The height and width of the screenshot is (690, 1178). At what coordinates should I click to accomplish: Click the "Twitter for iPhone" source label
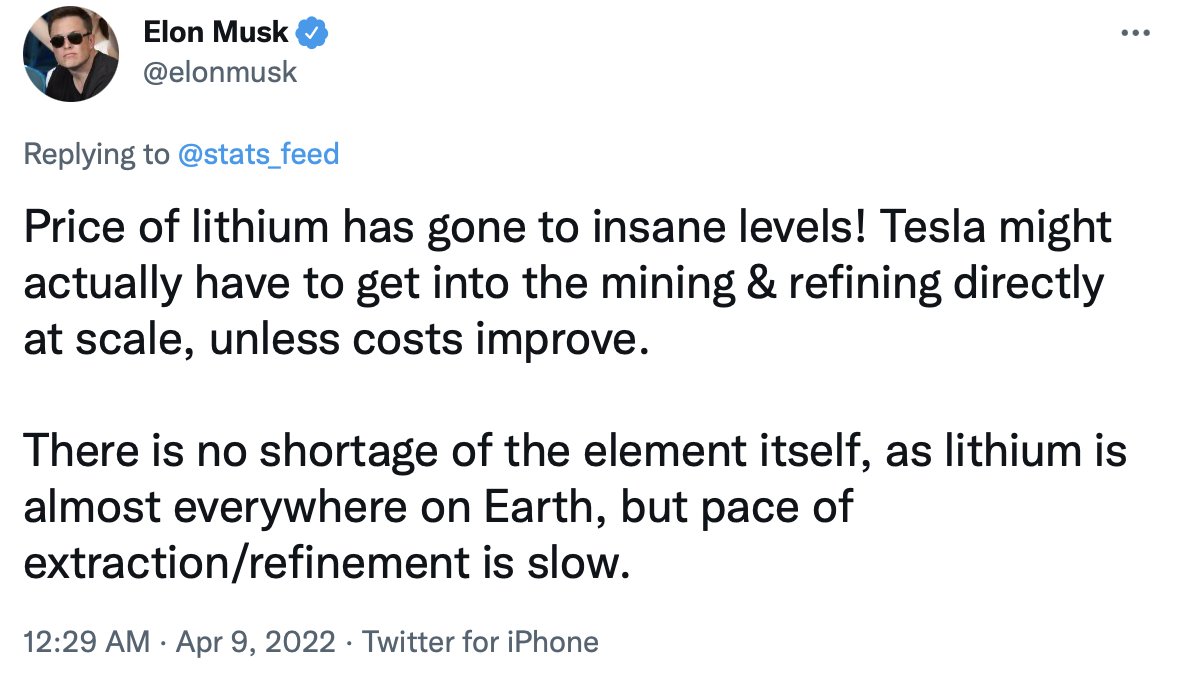[480, 641]
